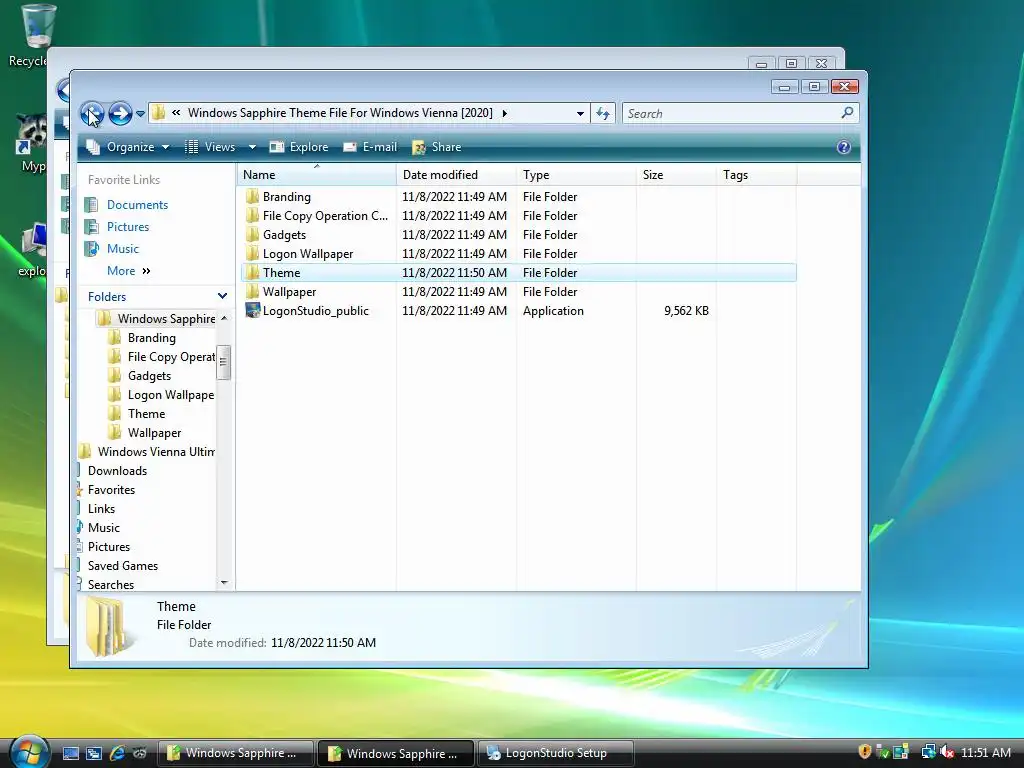Expand the address bar history dropdown
The image size is (1024, 768).
(x=580, y=114)
